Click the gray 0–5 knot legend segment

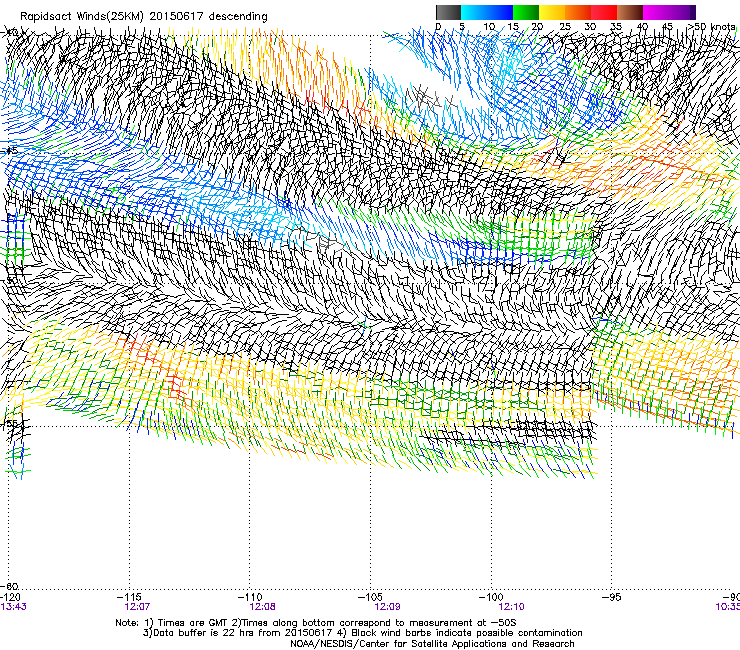pos(448,12)
